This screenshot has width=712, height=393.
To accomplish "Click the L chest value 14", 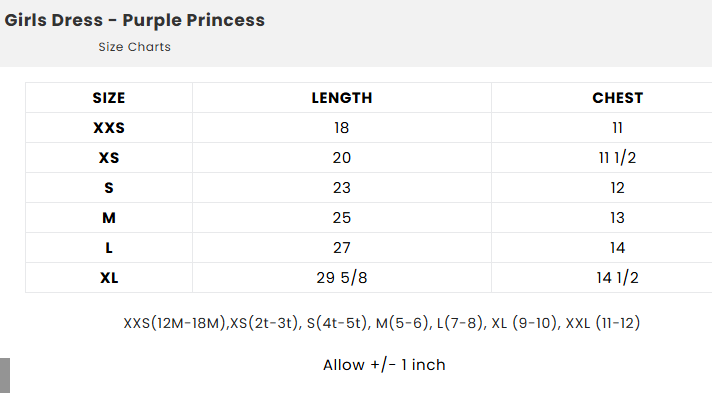I will [618, 248].
